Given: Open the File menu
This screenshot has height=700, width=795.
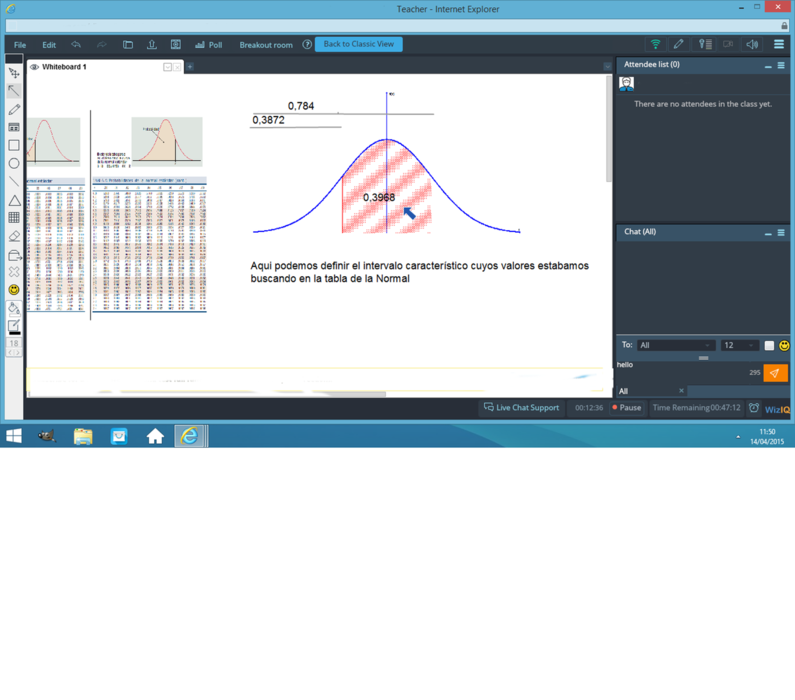Looking at the screenshot, I should click(x=20, y=45).
